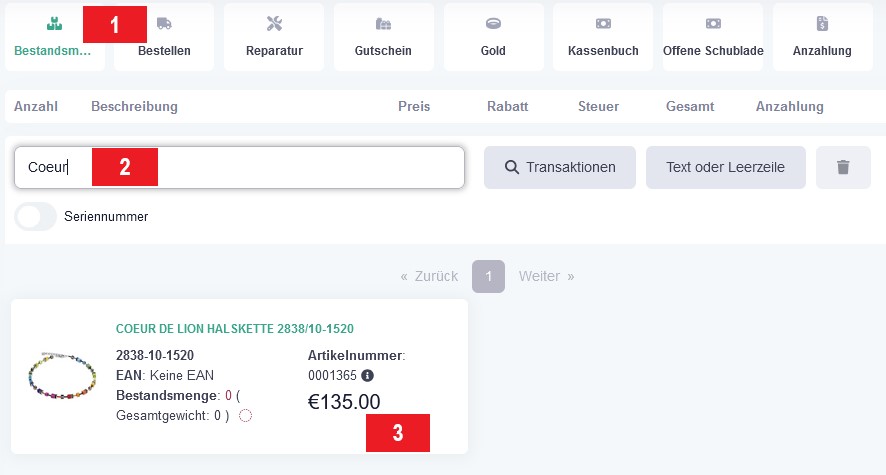This screenshot has height=475, width=886.
Task: Go to Zurück previous page
Action: (x=429, y=276)
